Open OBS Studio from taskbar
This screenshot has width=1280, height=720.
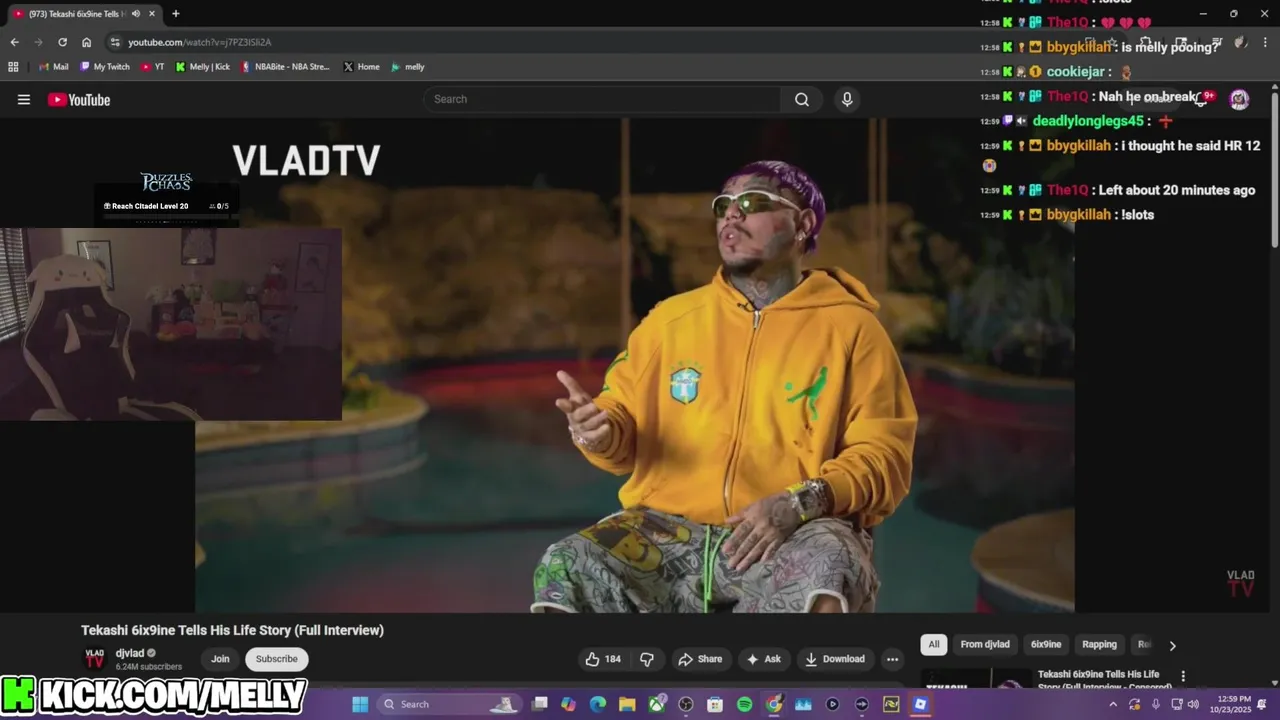tap(686, 704)
